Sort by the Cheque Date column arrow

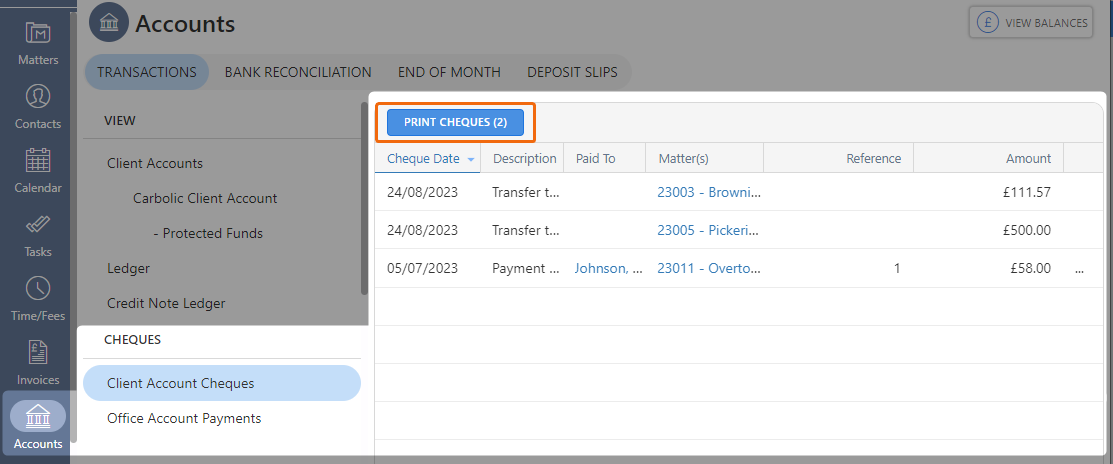tap(471, 159)
